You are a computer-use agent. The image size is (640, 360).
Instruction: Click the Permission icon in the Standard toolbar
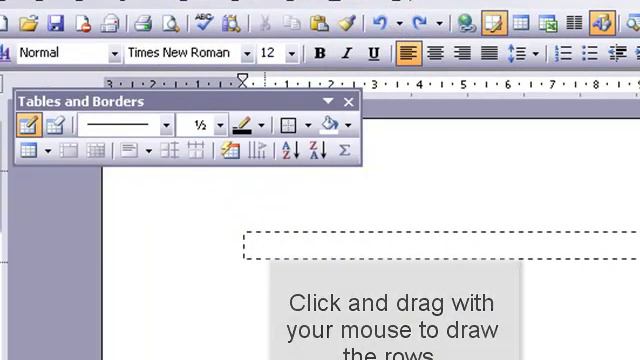pyautogui.click(x=83, y=23)
